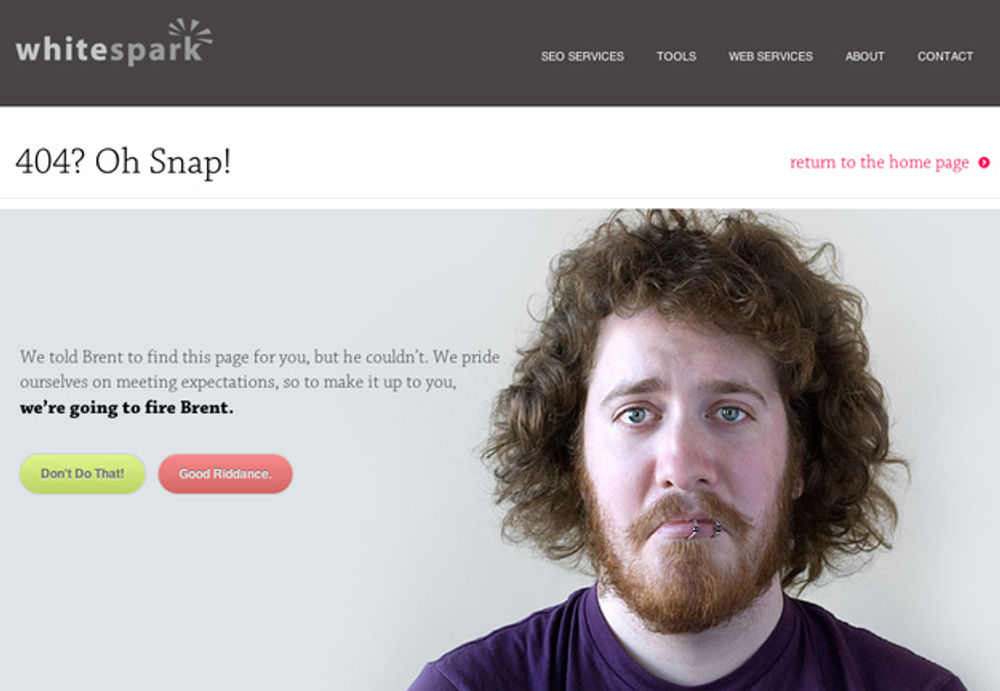Follow the return to the home page link
This screenshot has height=691, width=1000.
879,163
